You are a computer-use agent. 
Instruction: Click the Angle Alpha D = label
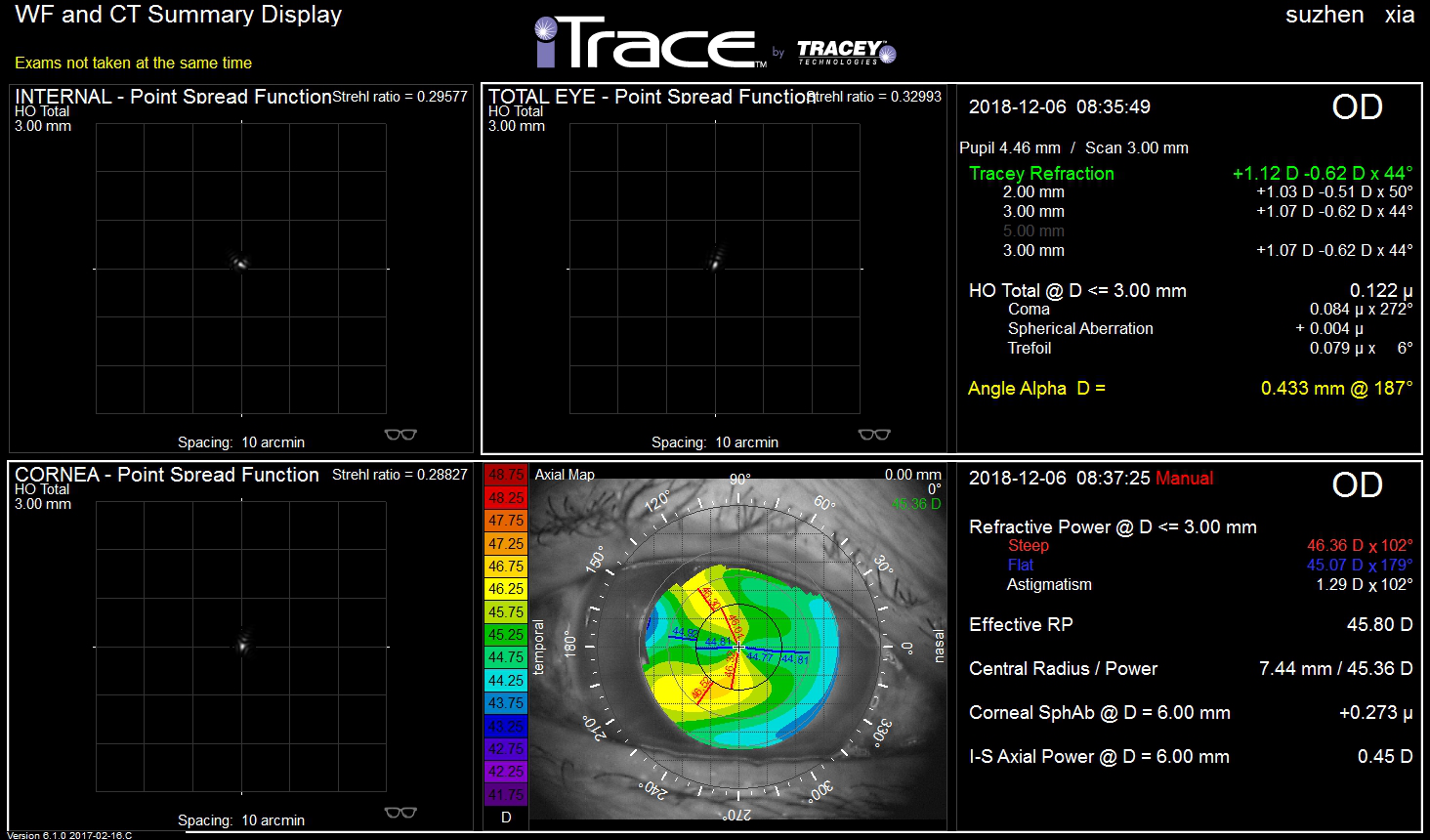coord(1036,388)
